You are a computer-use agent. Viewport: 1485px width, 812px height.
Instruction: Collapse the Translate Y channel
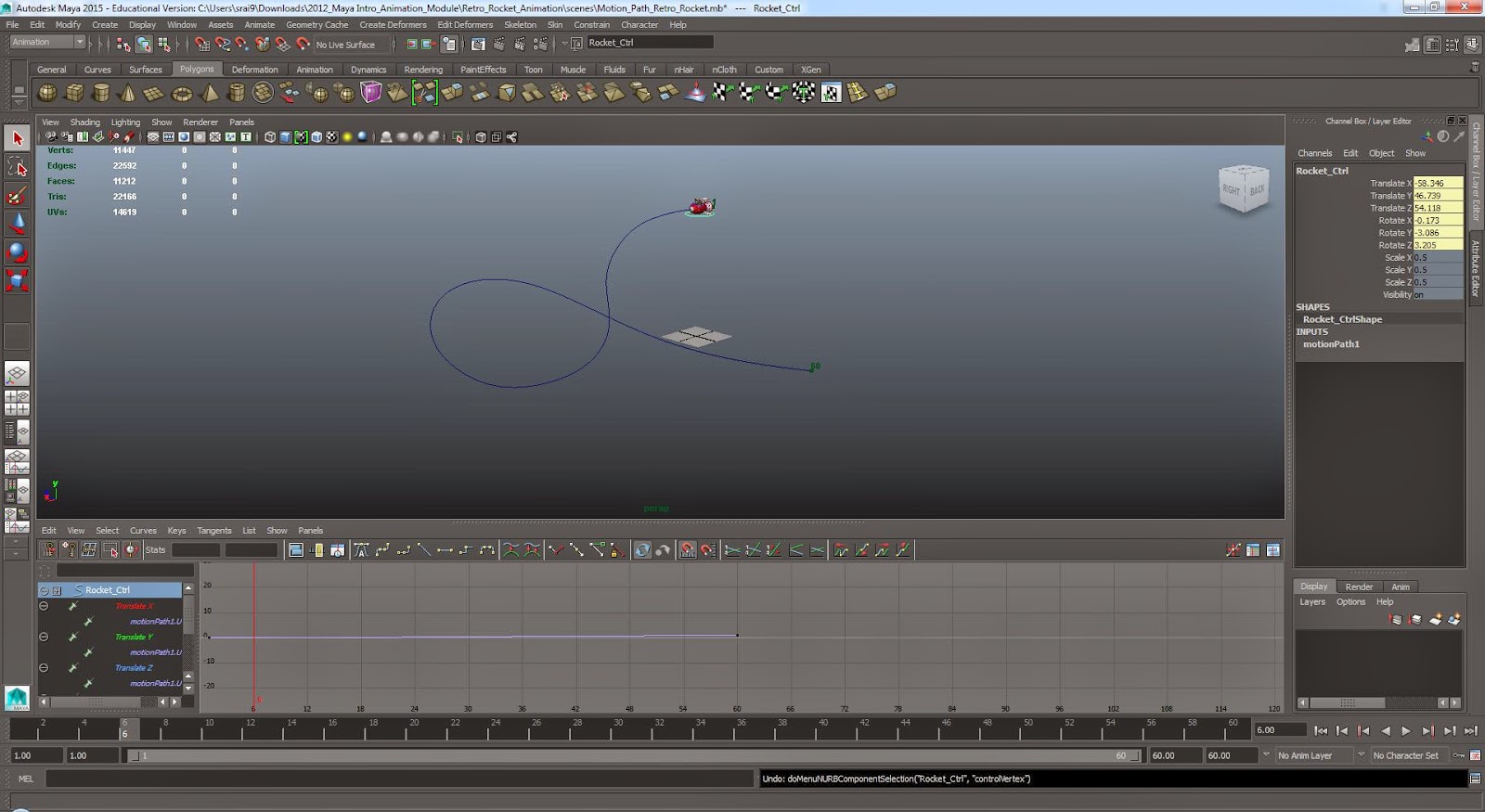click(x=44, y=637)
